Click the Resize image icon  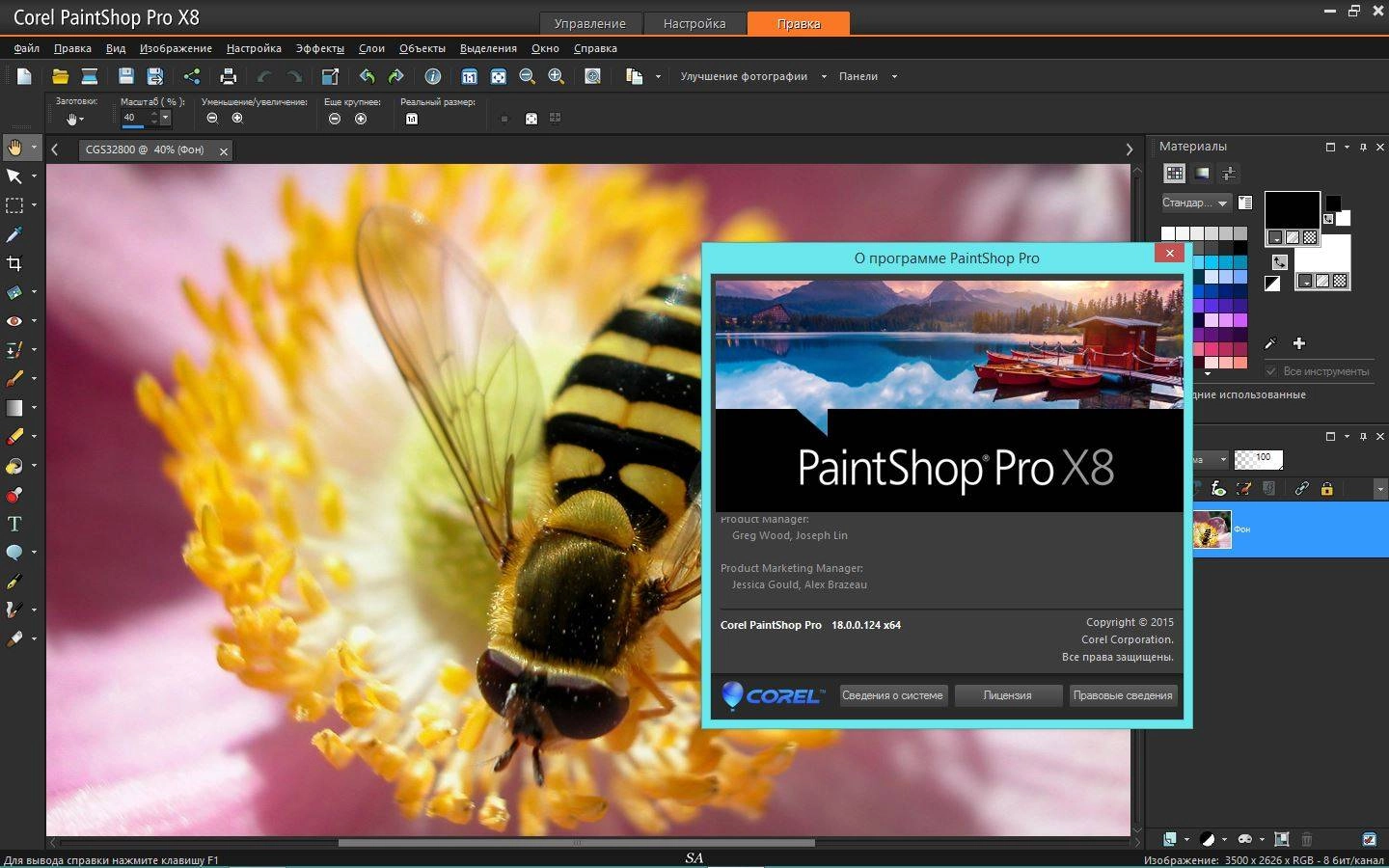pos(330,76)
